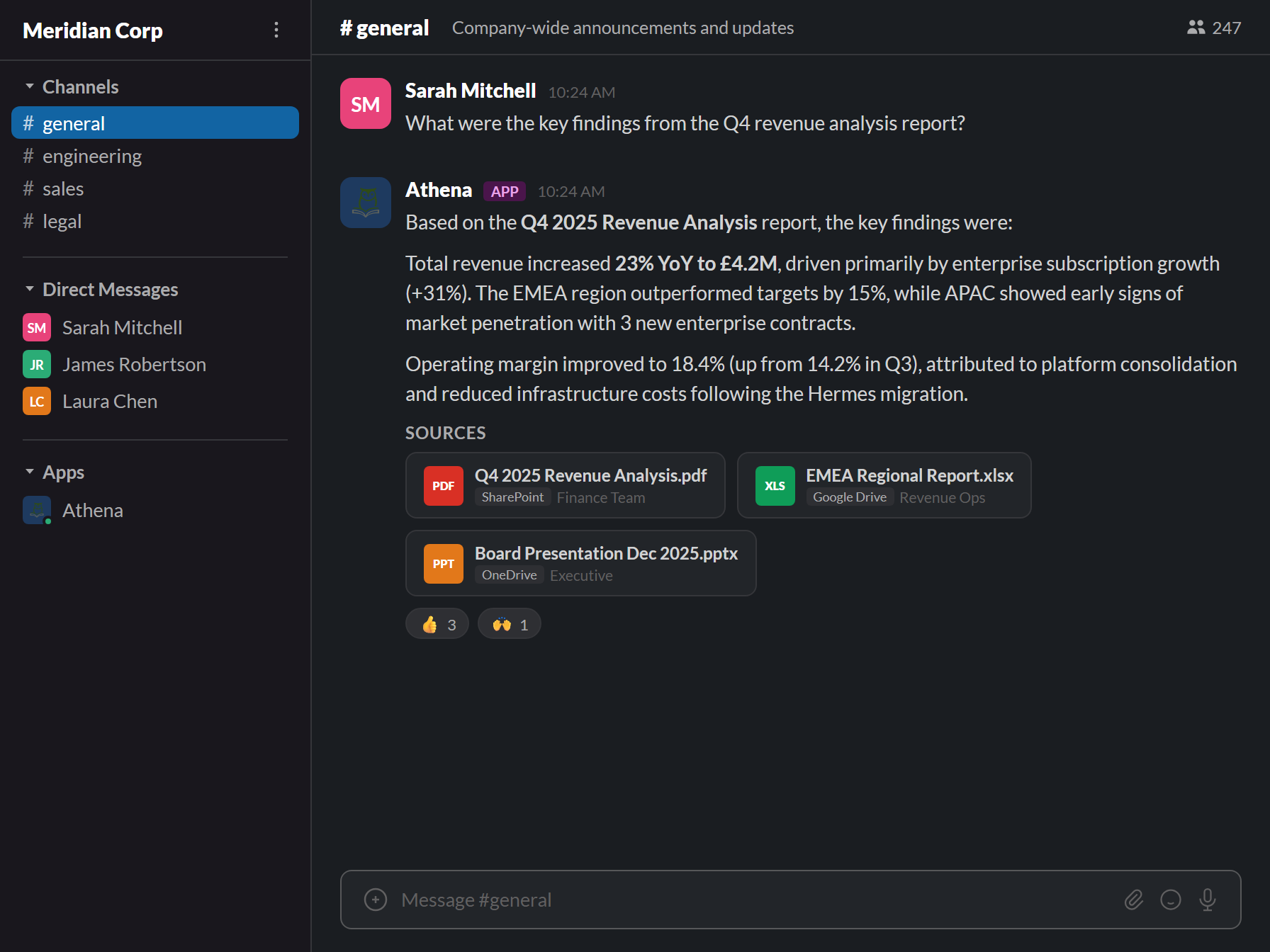Collapse the Apps section
Image resolution: width=1270 pixels, height=952 pixels.
[30, 471]
